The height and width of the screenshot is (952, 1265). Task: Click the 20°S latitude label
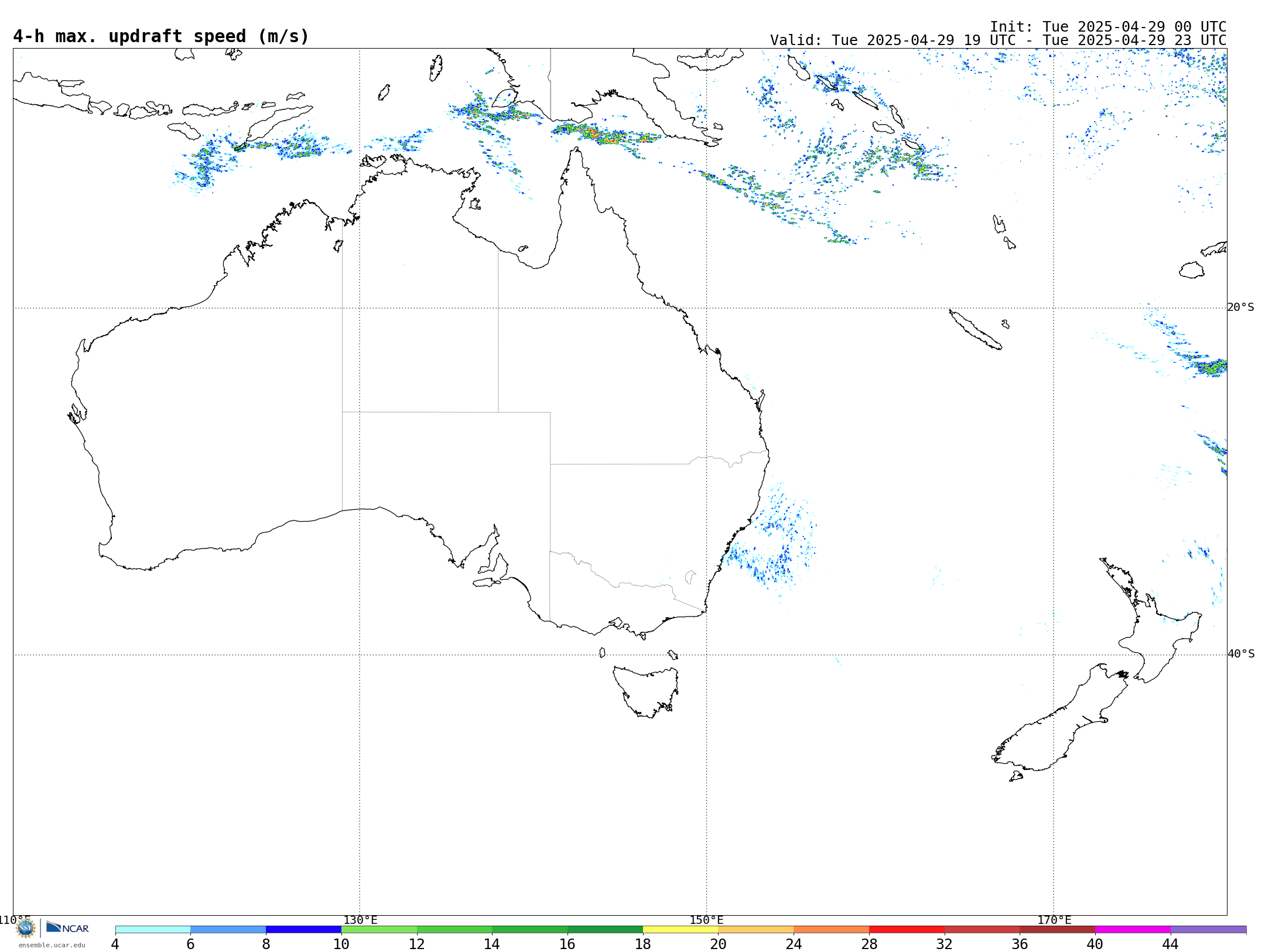(x=1241, y=307)
